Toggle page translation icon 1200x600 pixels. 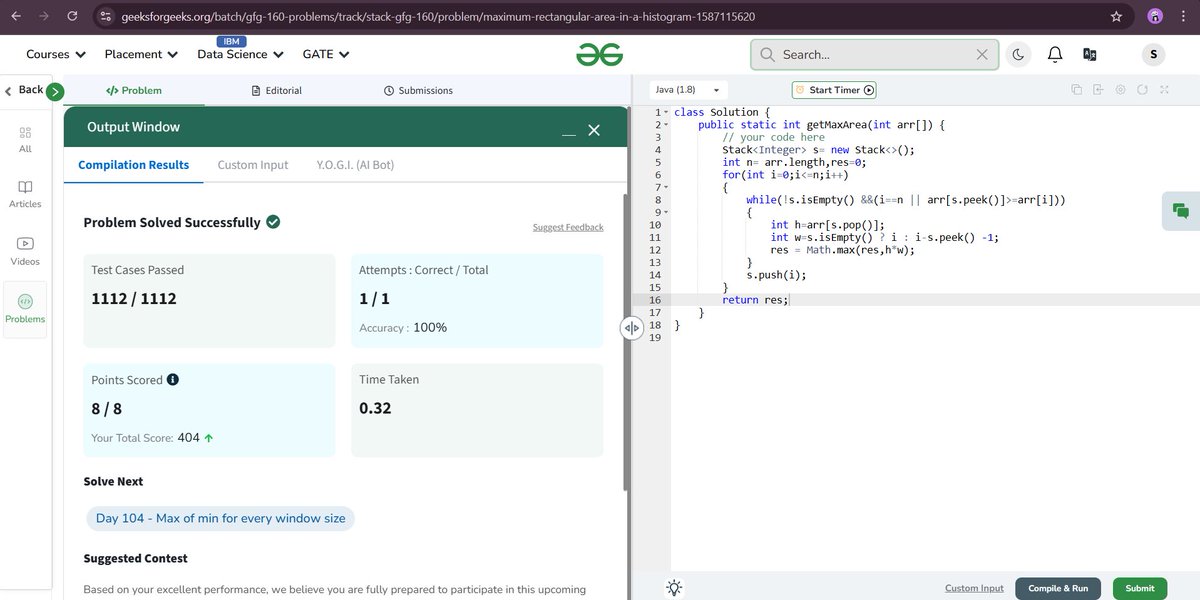click(1090, 55)
